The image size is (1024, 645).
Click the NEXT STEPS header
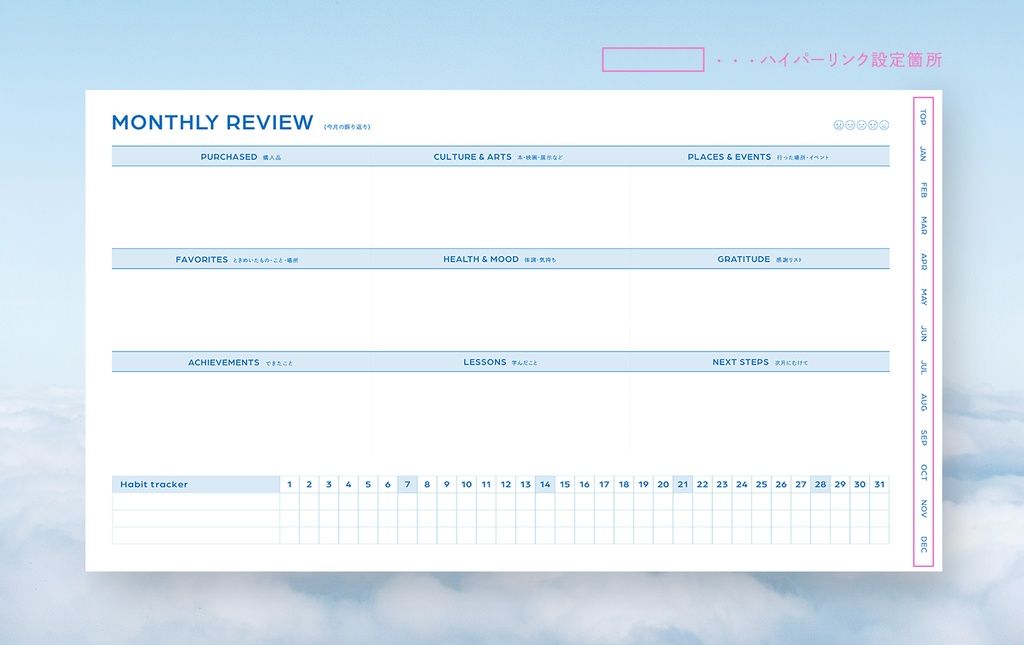coord(759,362)
